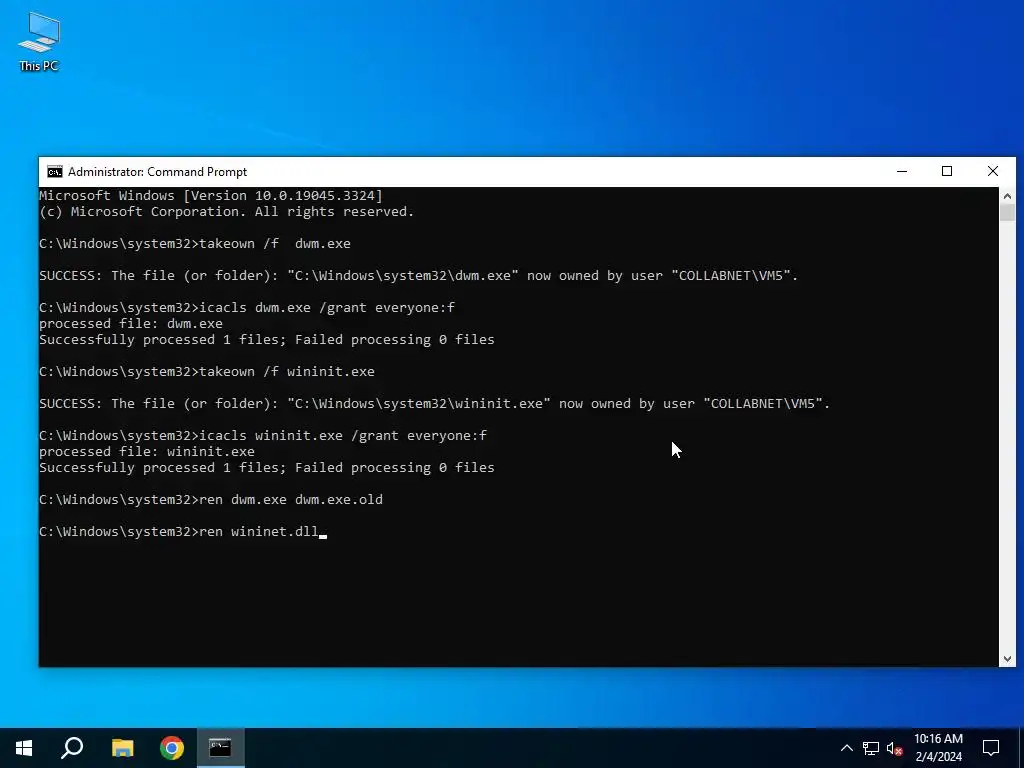
Task: Open the This PC desktop icon
Action: pyautogui.click(x=39, y=42)
